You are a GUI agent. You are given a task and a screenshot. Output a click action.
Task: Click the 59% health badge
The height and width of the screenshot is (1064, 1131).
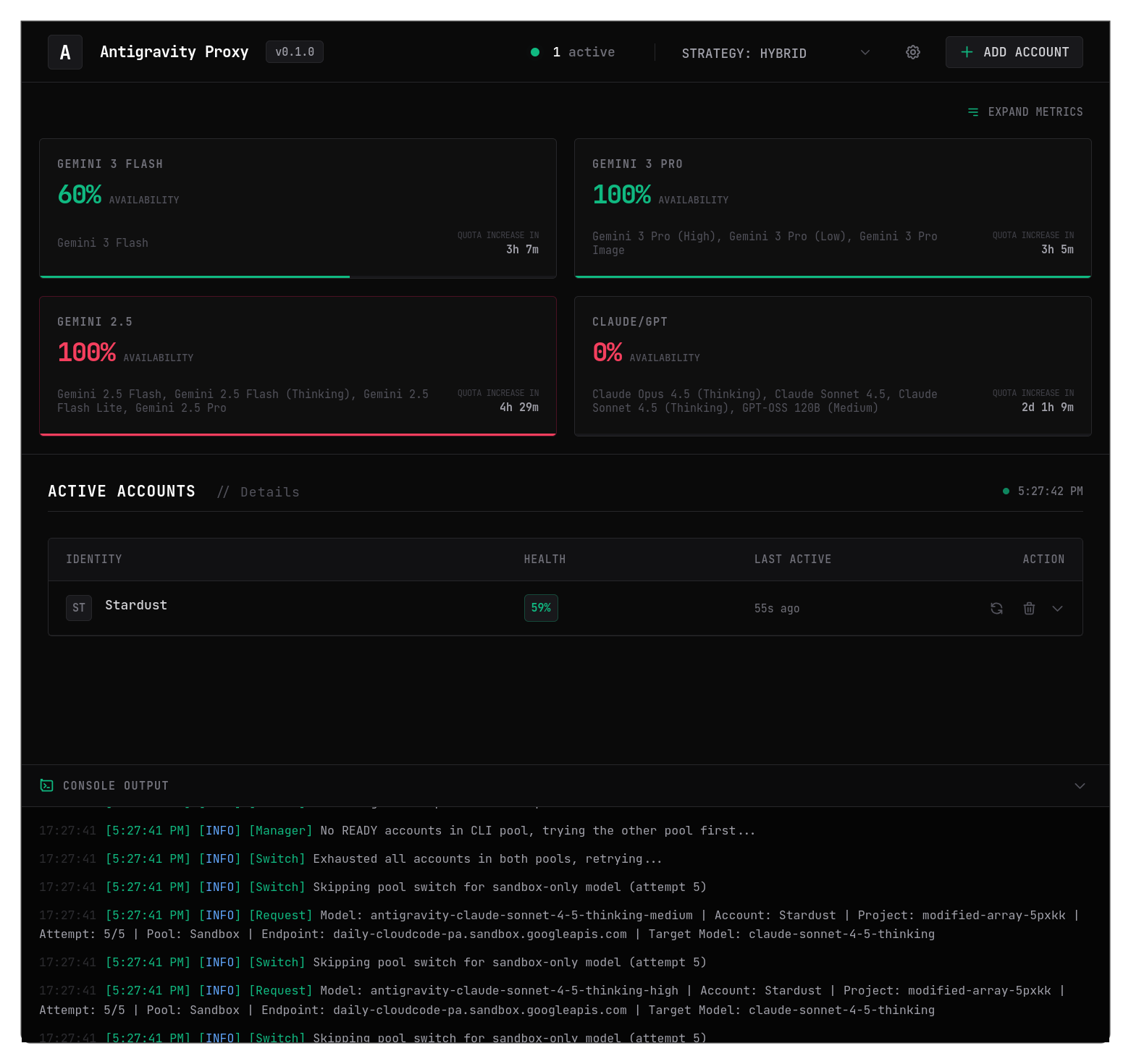point(541,608)
